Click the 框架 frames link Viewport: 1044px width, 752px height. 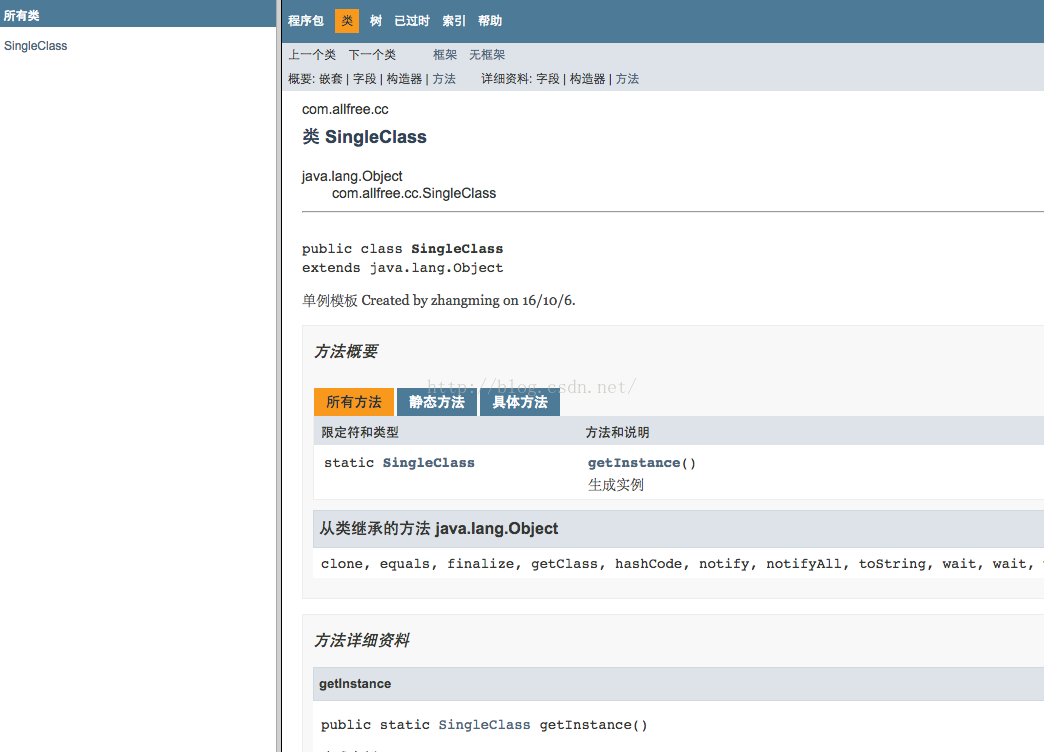click(444, 54)
